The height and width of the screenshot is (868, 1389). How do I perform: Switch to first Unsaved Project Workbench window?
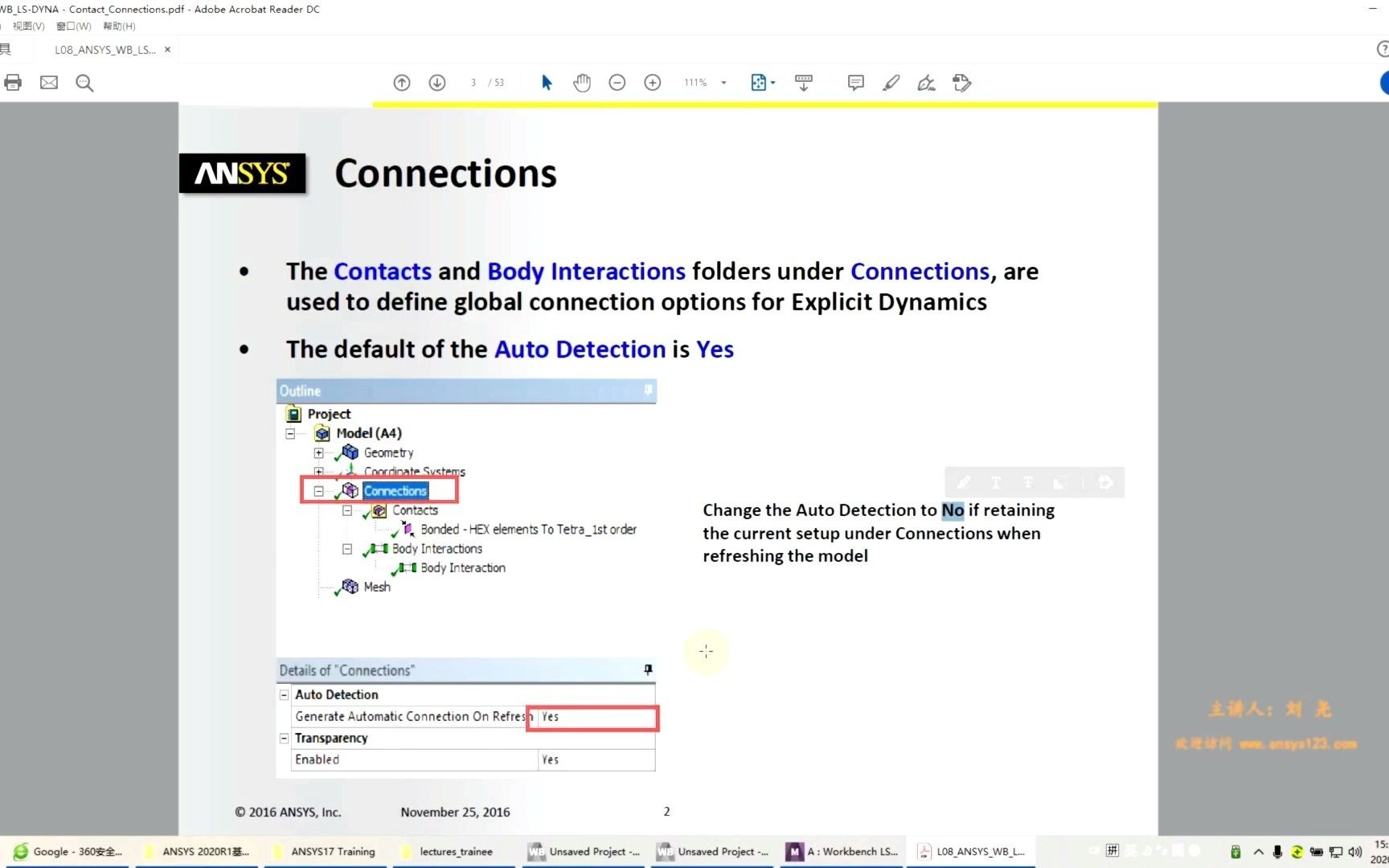click(x=584, y=852)
